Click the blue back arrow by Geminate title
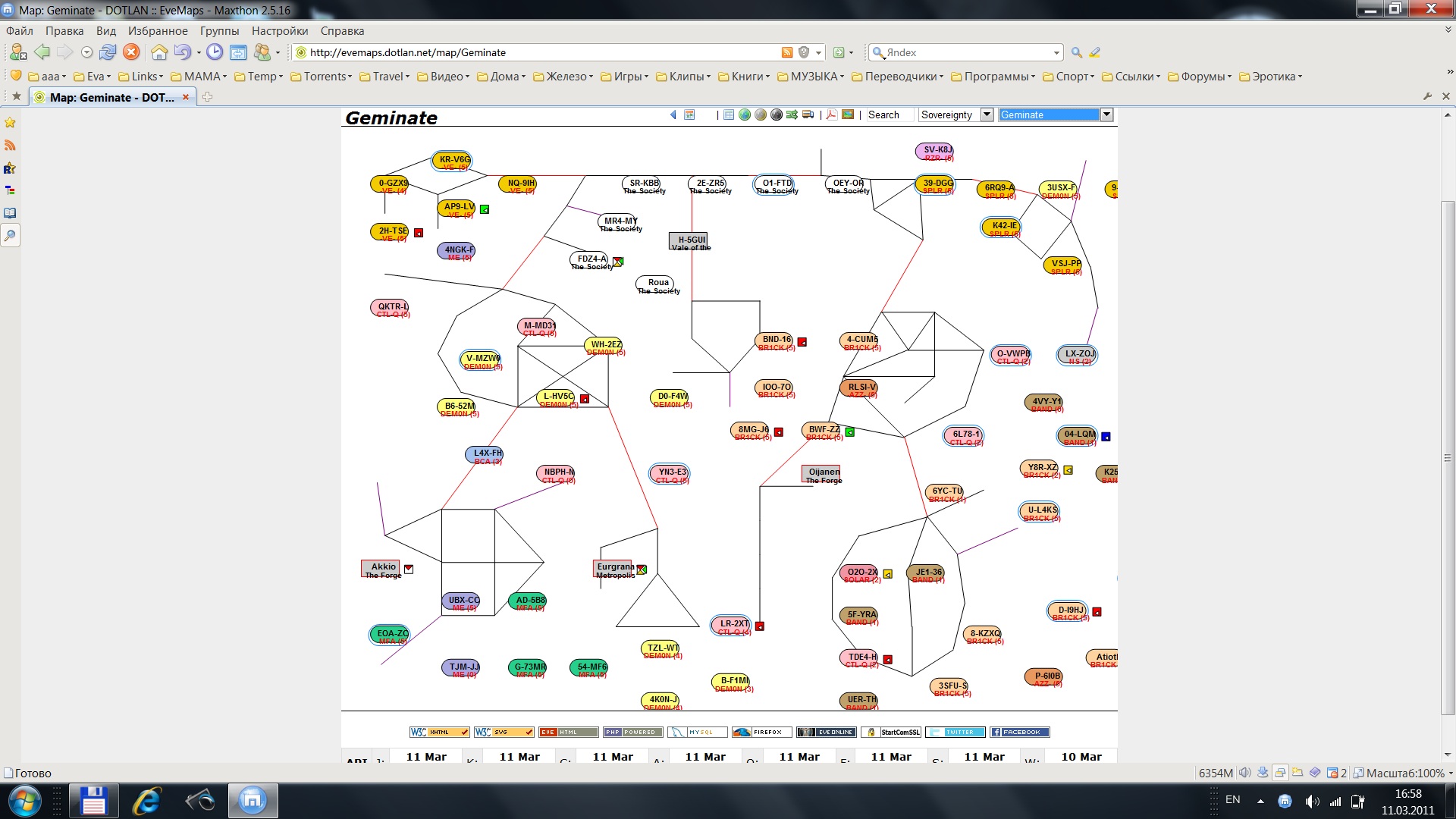Viewport: 1456px width, 819px height. click(673, 115)
